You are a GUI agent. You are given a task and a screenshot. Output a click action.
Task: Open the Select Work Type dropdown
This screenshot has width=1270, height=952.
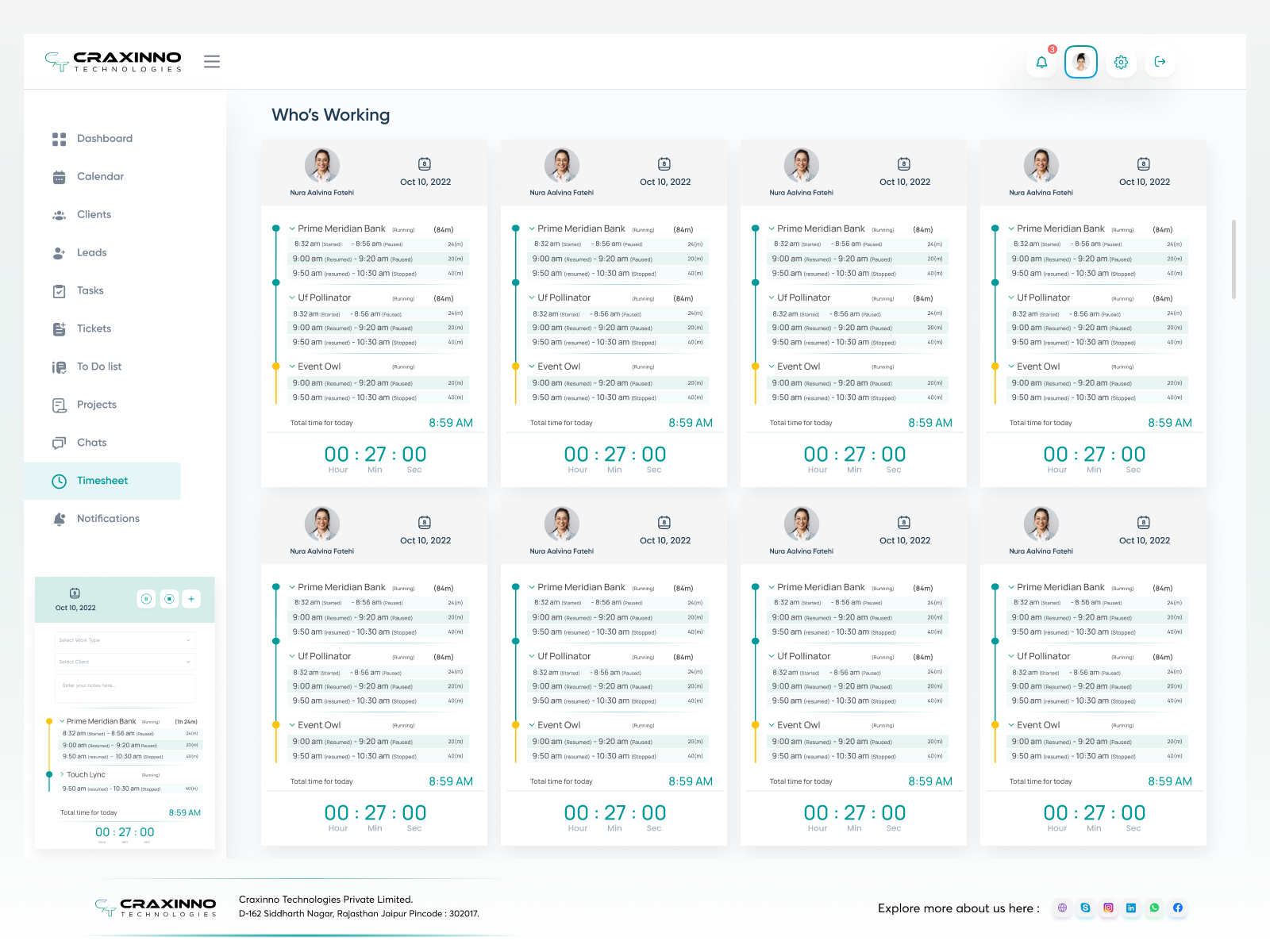click(x=125, y=640)
